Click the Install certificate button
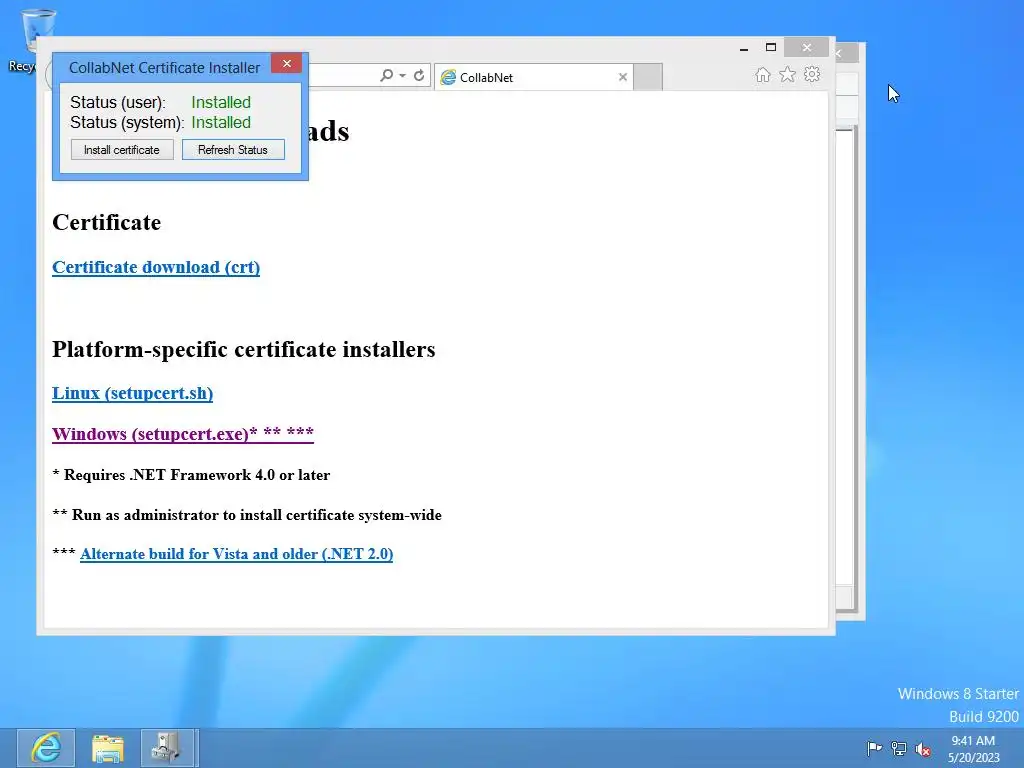The width and height of the screenshot is (1024, 768). (122, 150)
